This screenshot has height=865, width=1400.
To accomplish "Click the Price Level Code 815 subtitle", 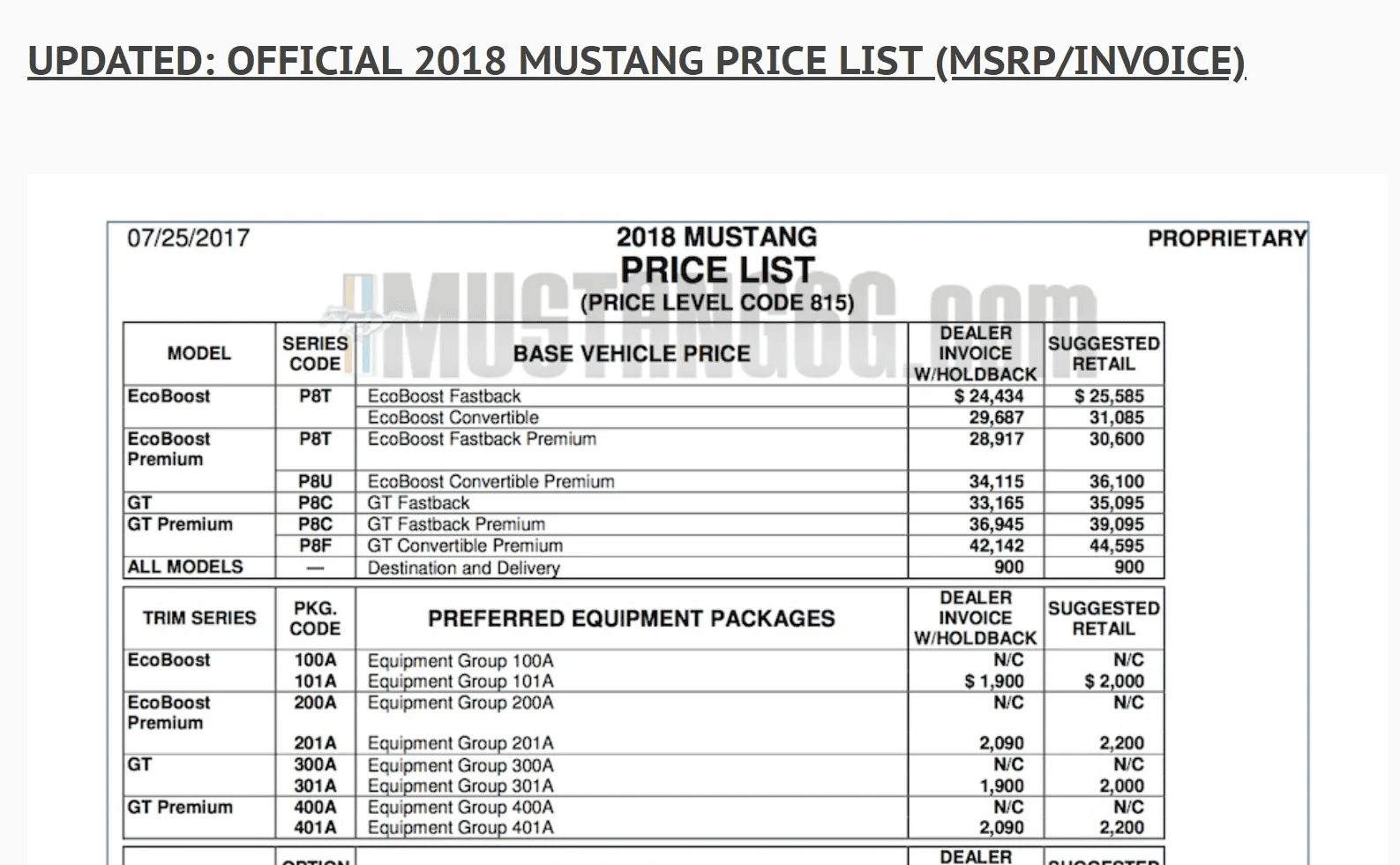I will (717, 304).
